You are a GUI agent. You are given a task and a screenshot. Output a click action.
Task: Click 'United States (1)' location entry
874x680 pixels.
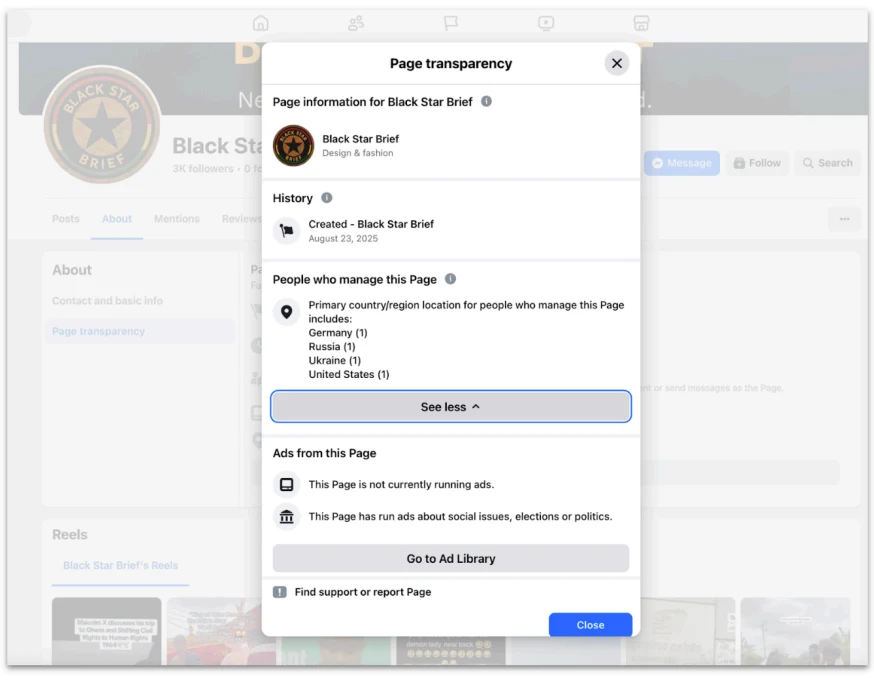click(349, 375)
